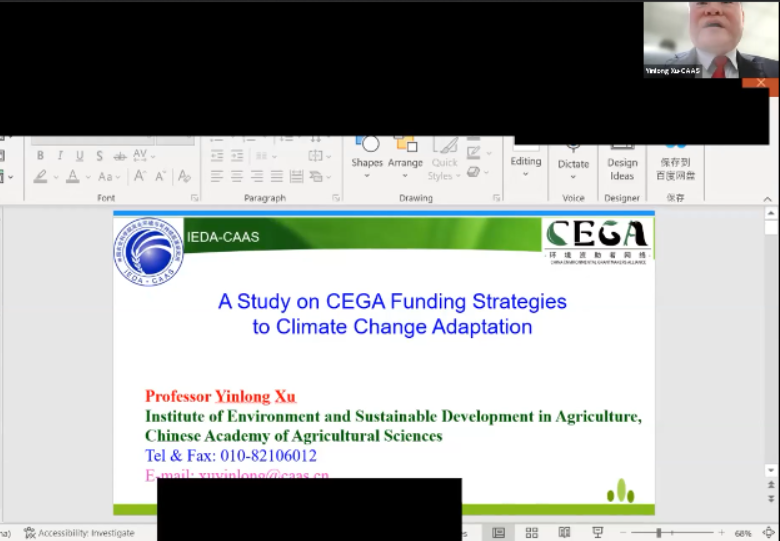Click the Increase Font Size icon
Viewport: 780px width, 541px height.
(139, 177)
